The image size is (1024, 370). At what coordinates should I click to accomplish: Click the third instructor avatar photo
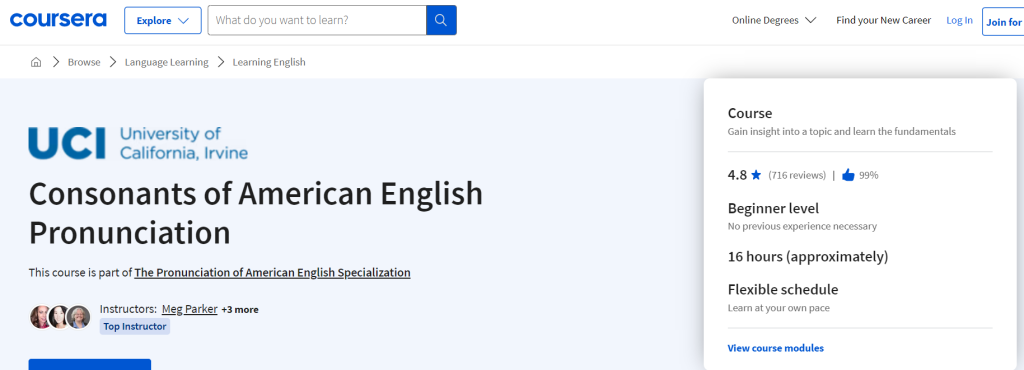tap(78, 317)
